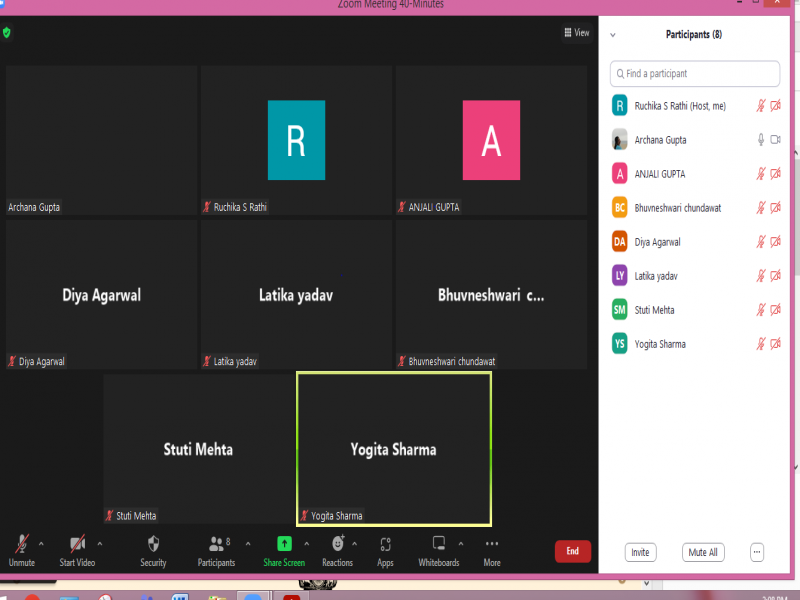Open the Apps icon in toolbar
Image resolution: width=800 pixels, height=600 pixels.
(385, 545)
